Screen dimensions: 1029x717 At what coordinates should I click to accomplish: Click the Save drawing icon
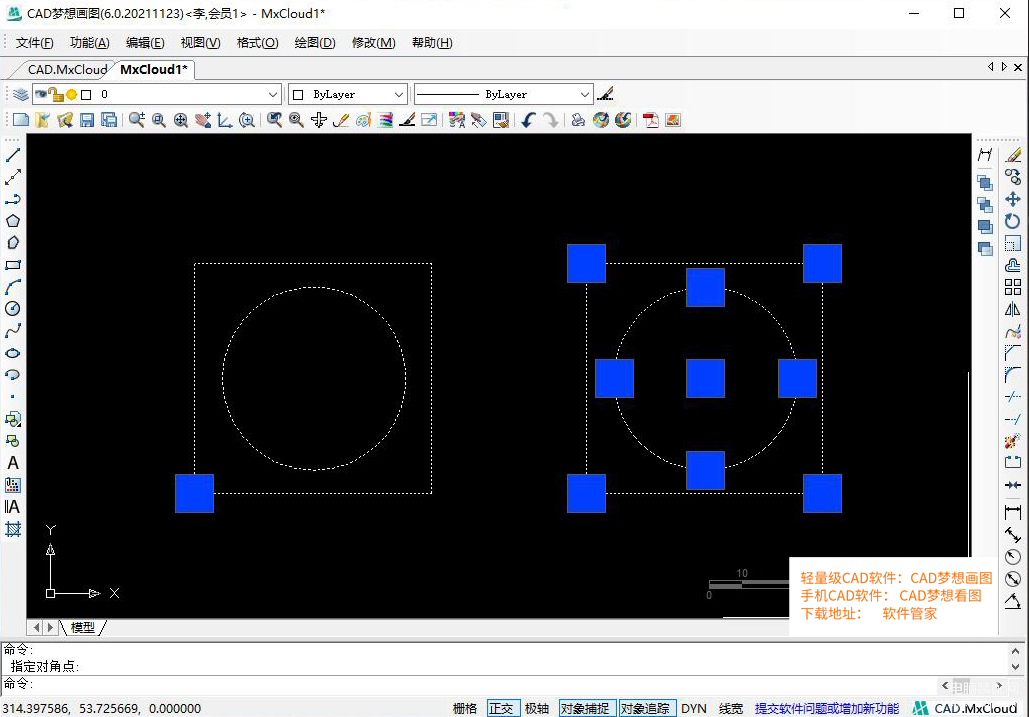coord(87,120)
